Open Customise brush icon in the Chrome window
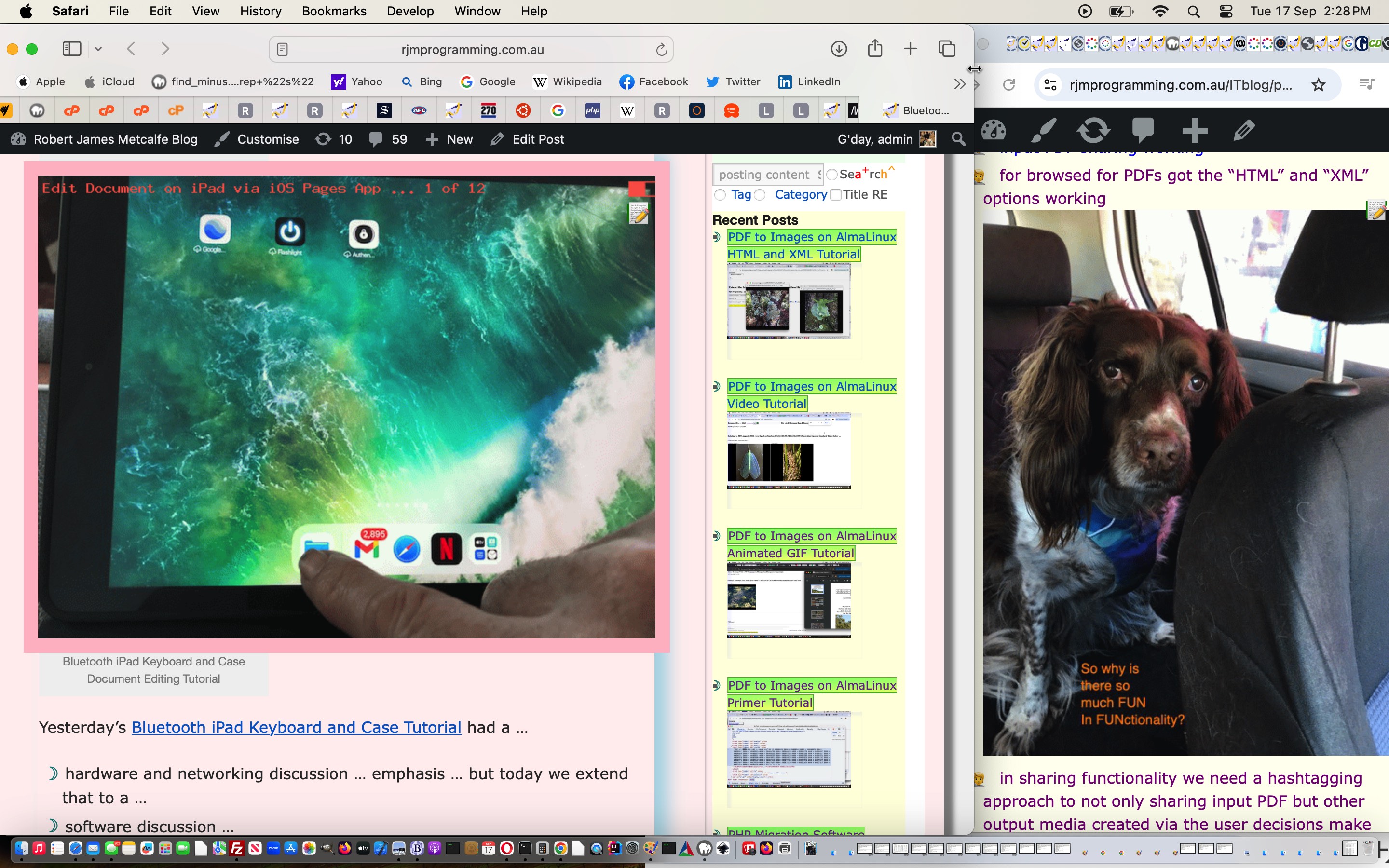 1044,130
